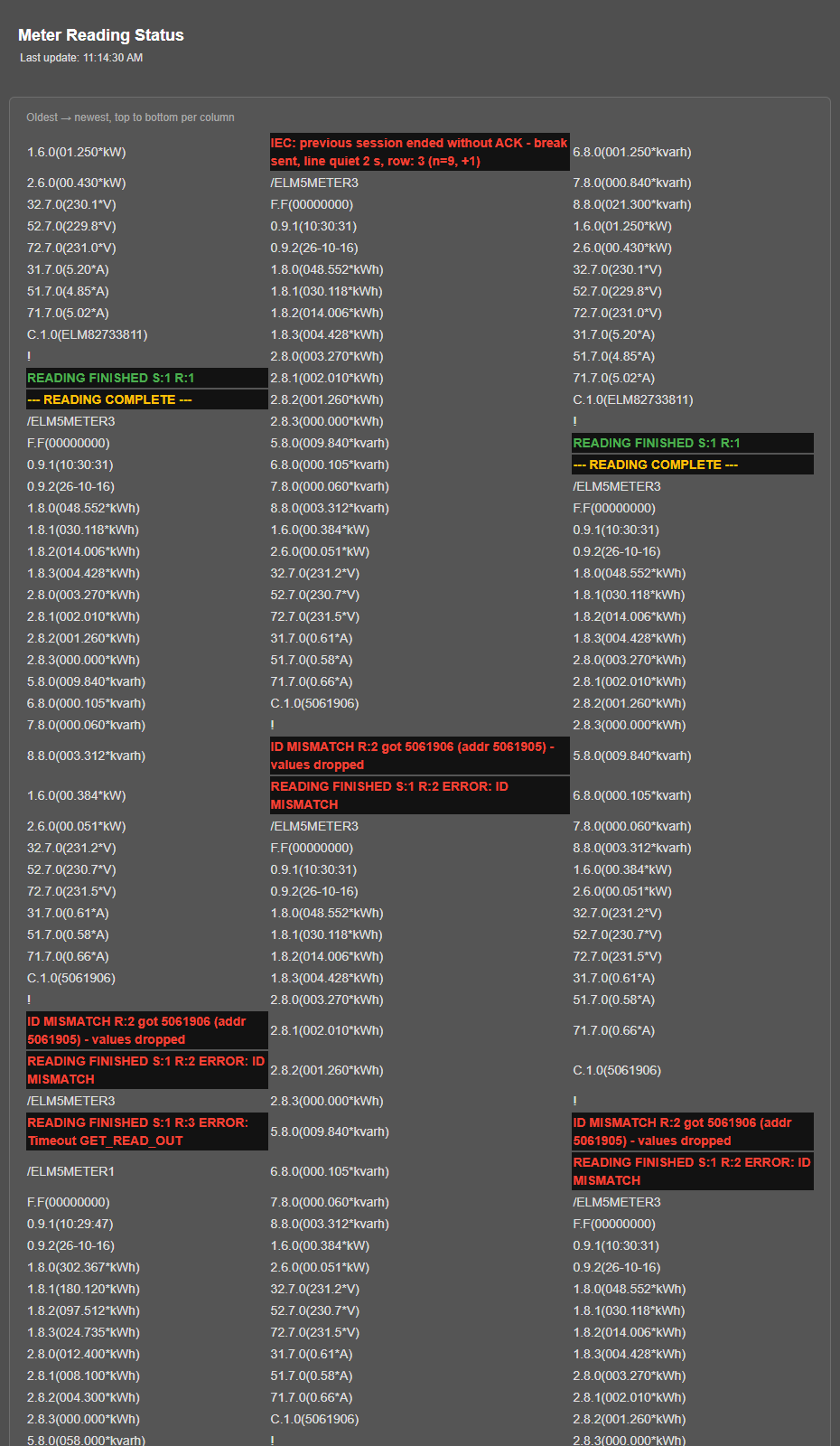
Task: Select the red "IEC: previous session ended without ACK" message
Action: pos(419,152)
